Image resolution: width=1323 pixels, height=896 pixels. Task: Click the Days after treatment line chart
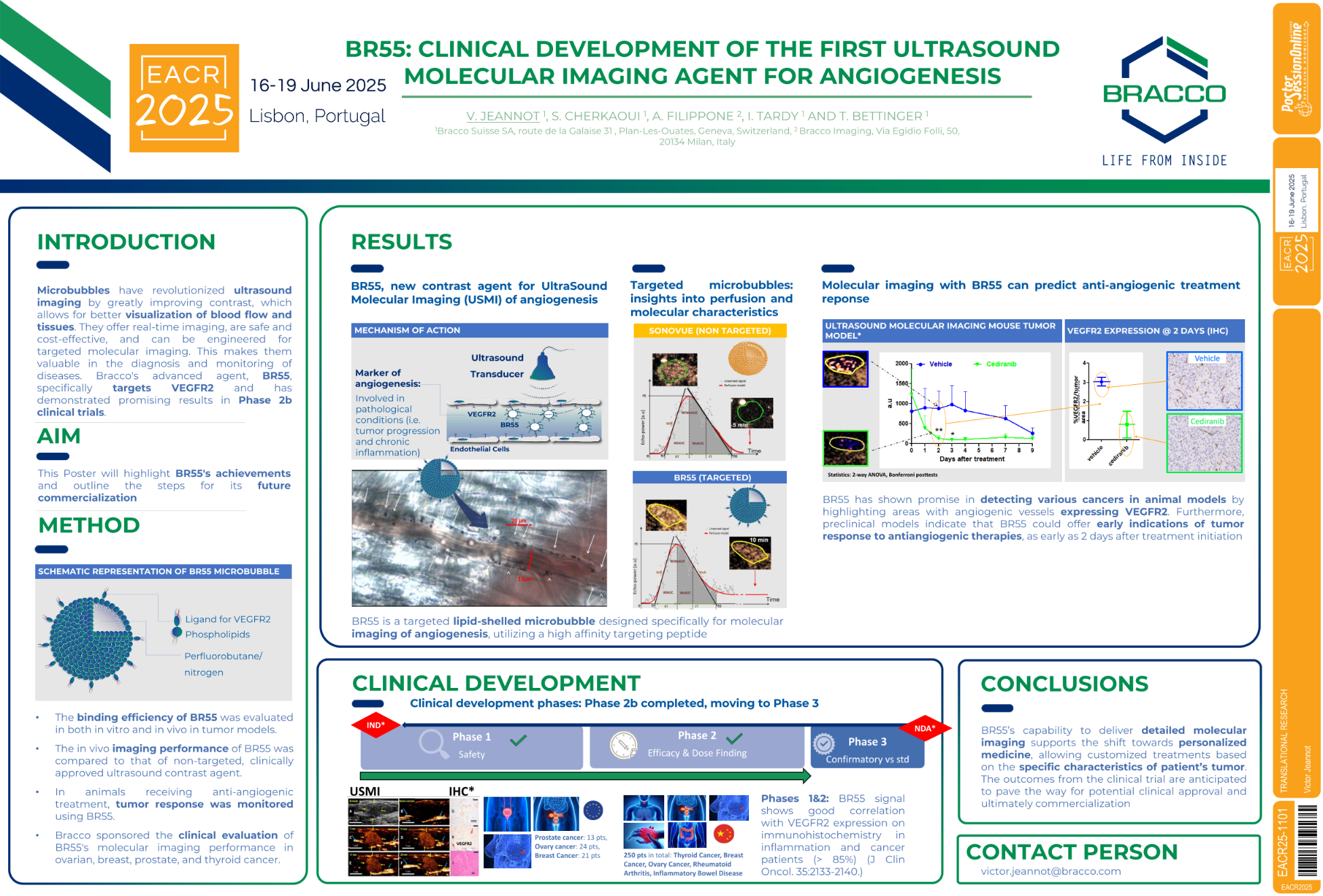click(x=964, y=411)
